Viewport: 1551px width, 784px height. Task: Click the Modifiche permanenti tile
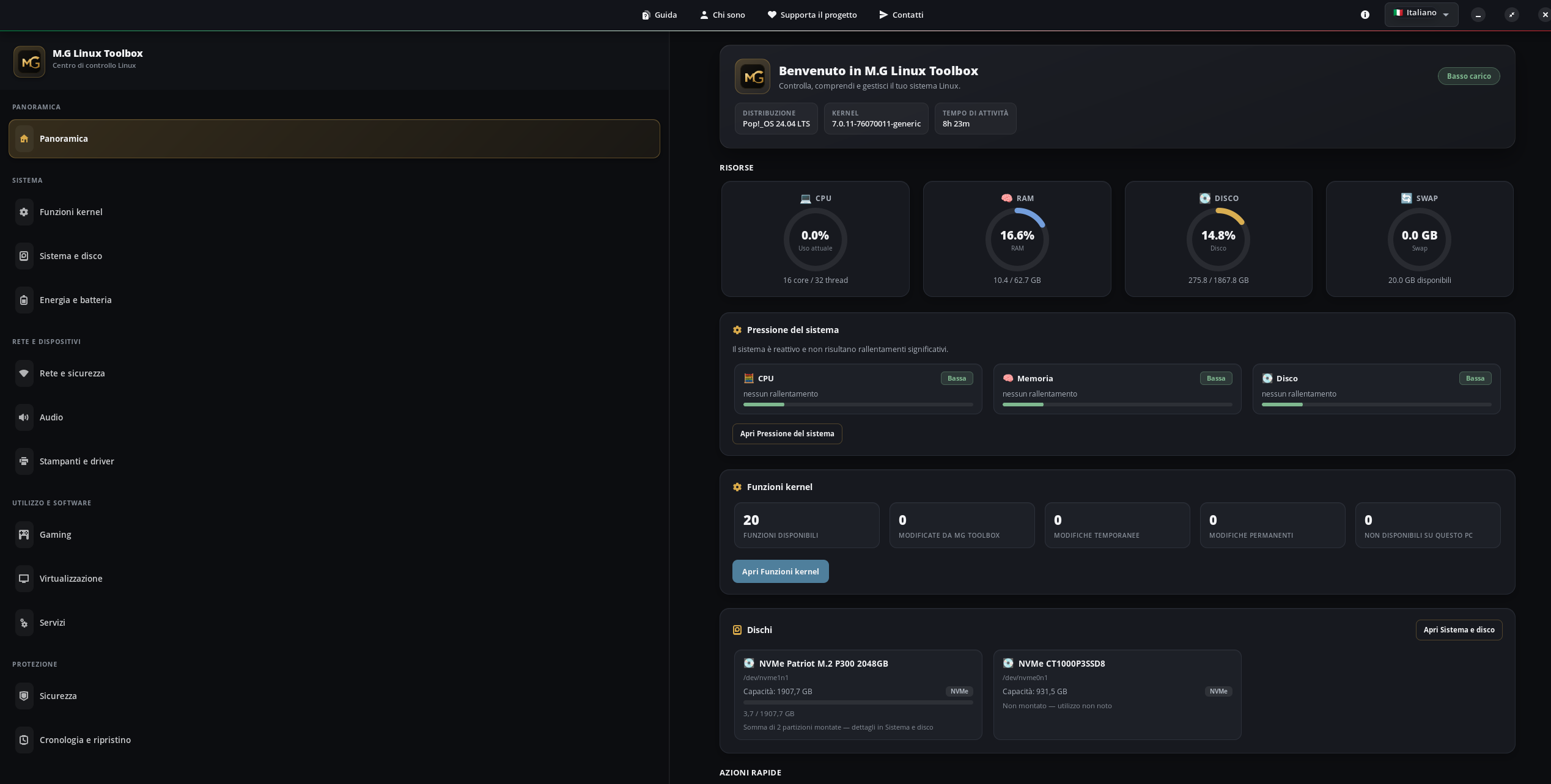(x=1273, y=526)
